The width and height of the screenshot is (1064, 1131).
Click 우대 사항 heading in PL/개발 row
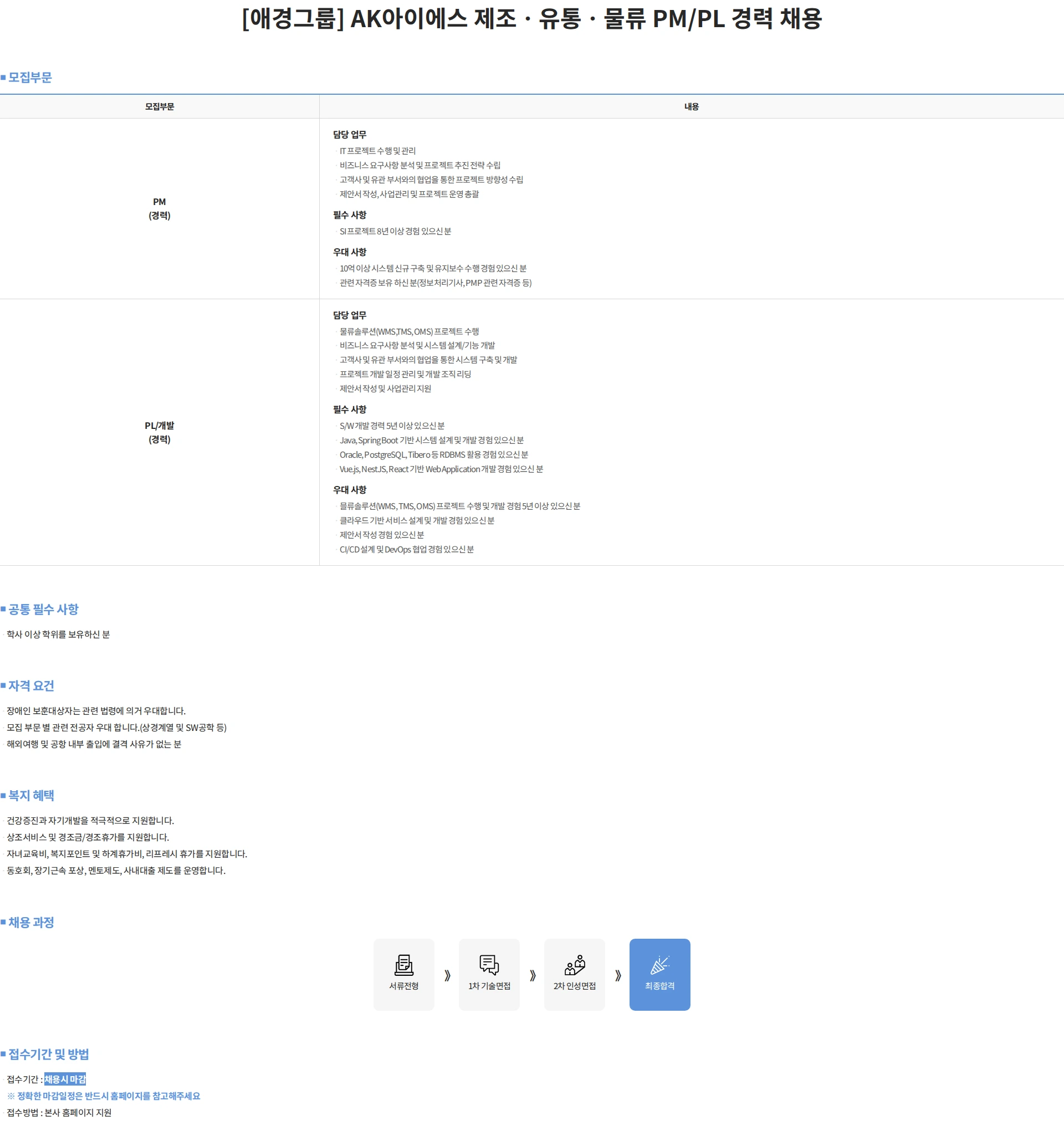click(x=349, y=490)
